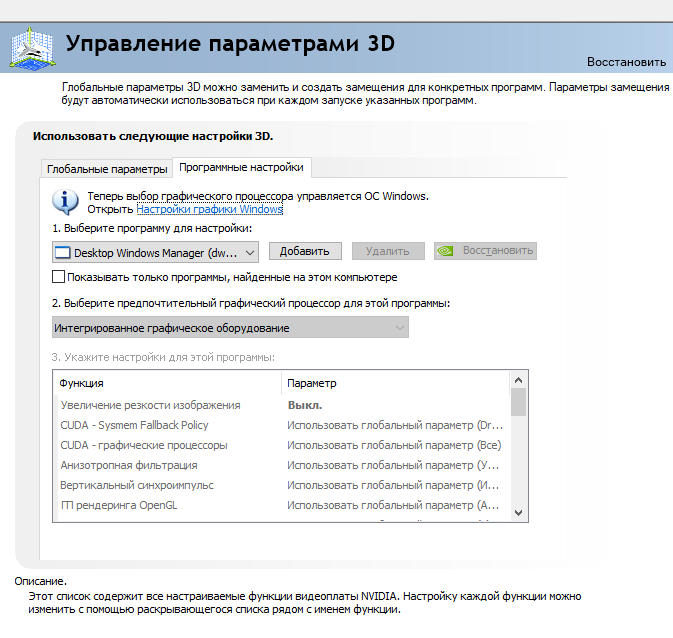Viewport: 673px width, 638px height.
Task: Select 'CUDA - Sysmem Fallback Policy' row
Action: click(x=282, y=425)
